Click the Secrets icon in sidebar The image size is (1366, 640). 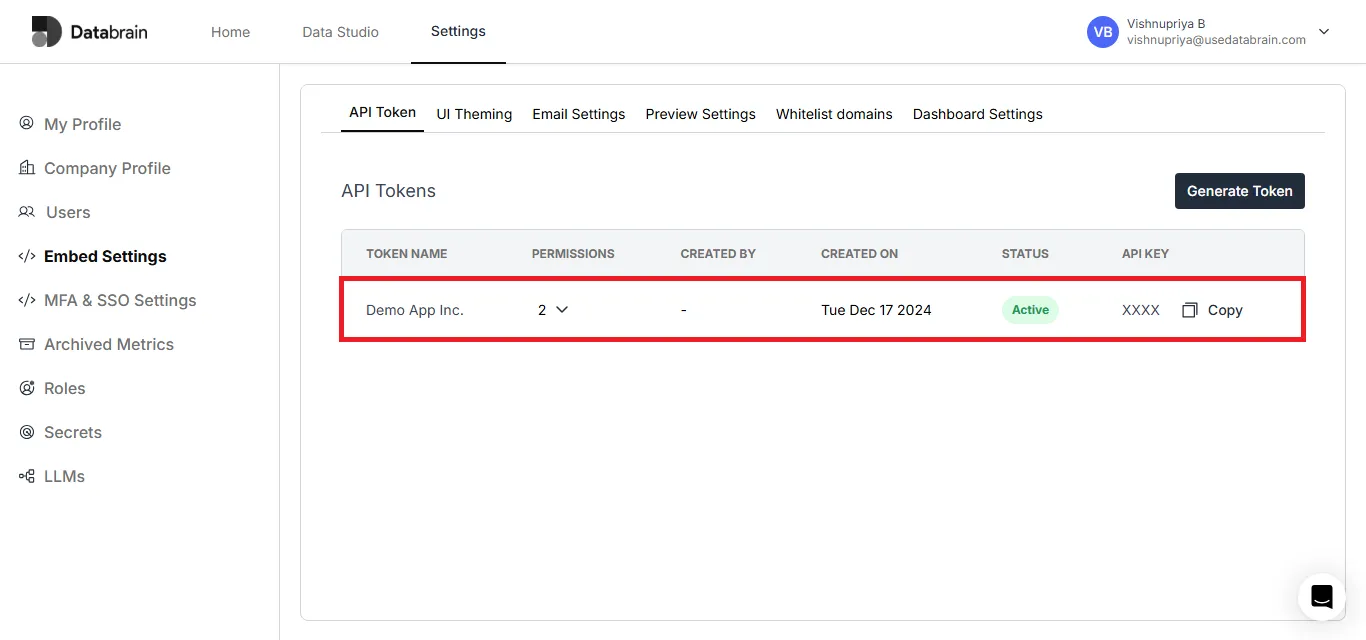(x=27, y=432)
